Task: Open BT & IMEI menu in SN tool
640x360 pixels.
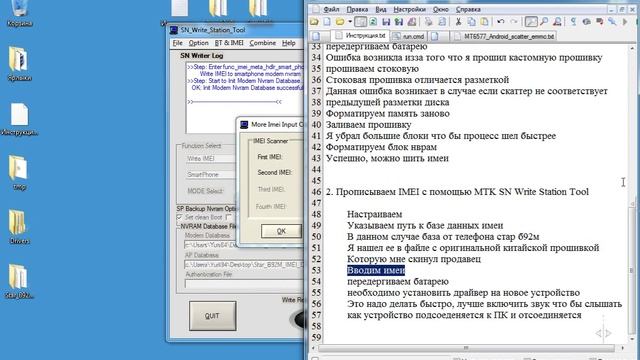Action: [x=229, y=43]
